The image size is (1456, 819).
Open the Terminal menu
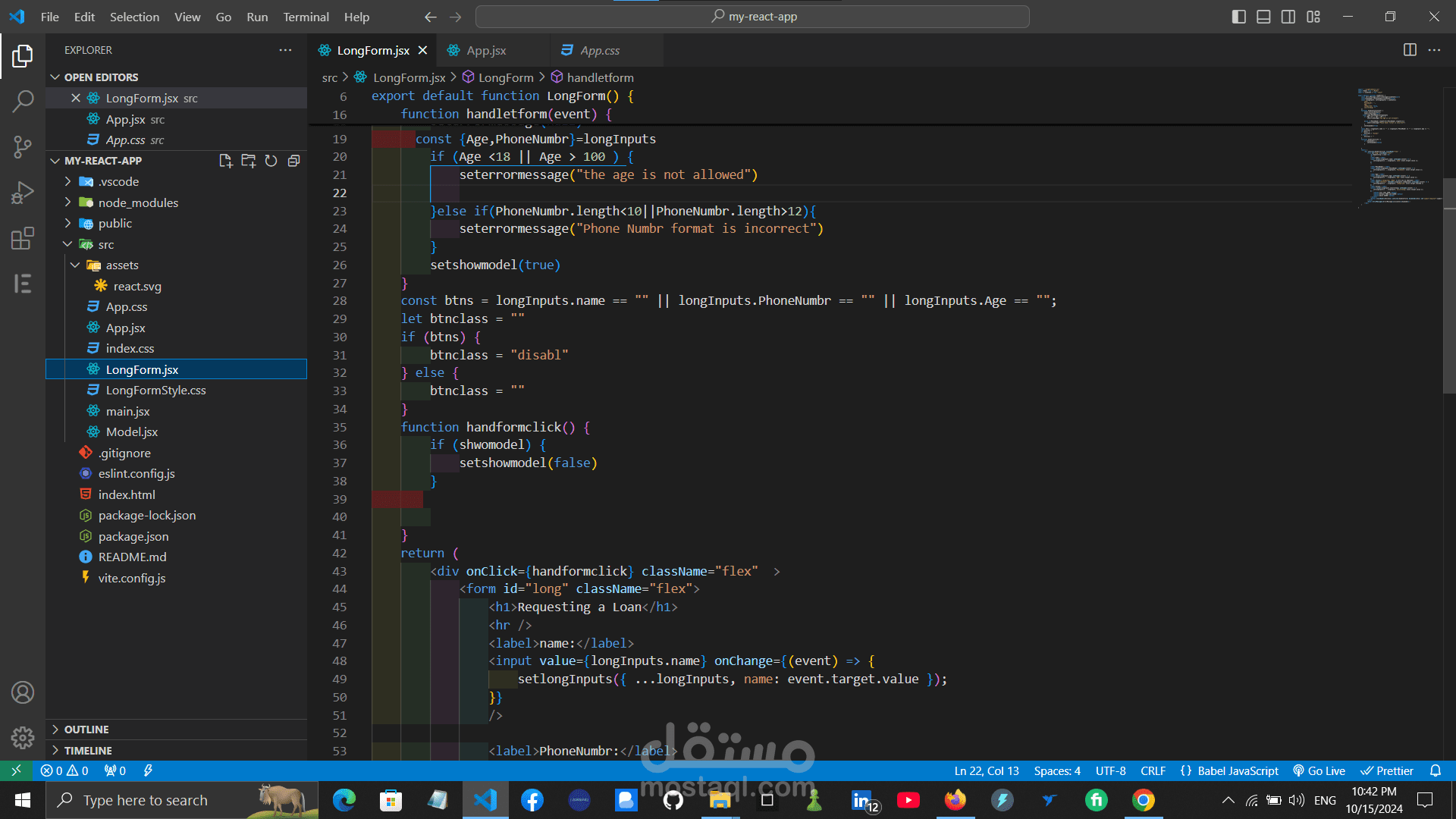pos(306,17)
